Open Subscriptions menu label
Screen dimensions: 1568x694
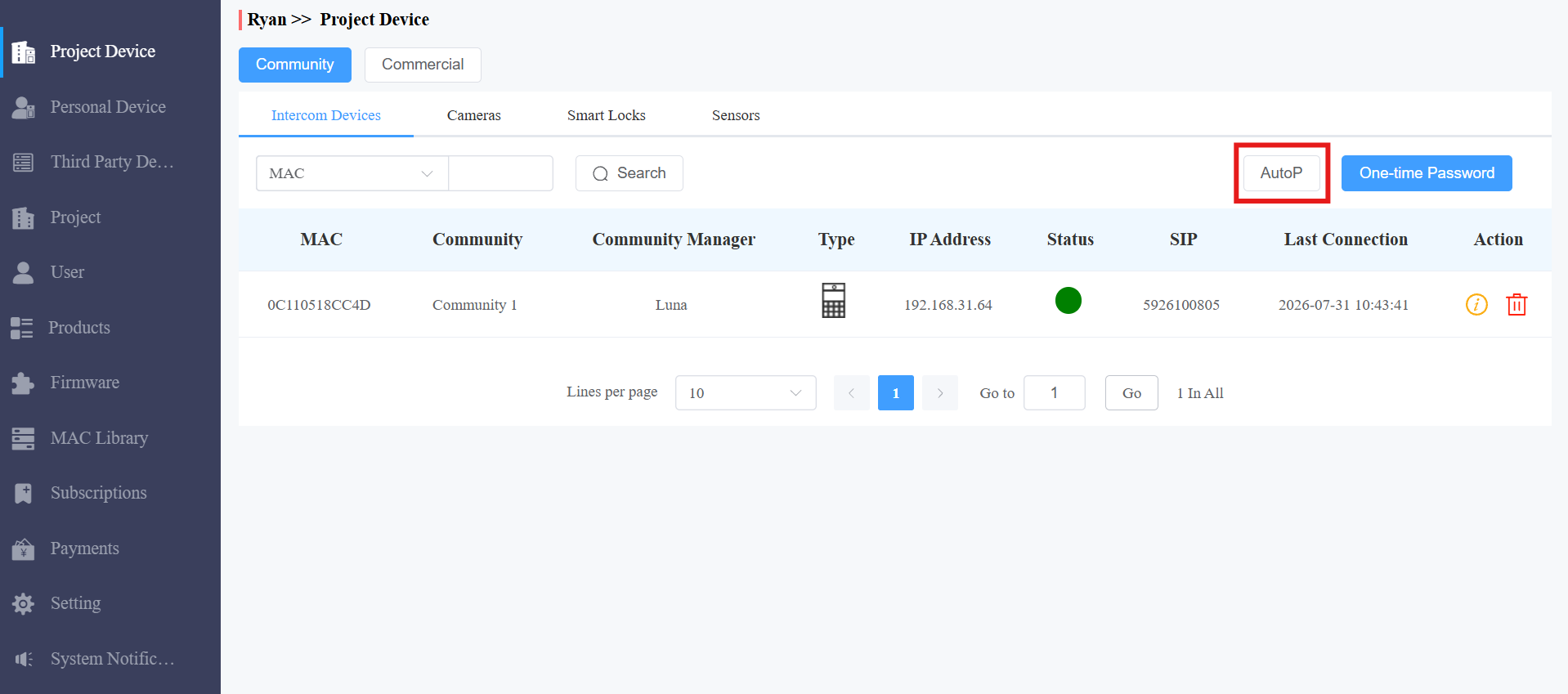[99, 493]
